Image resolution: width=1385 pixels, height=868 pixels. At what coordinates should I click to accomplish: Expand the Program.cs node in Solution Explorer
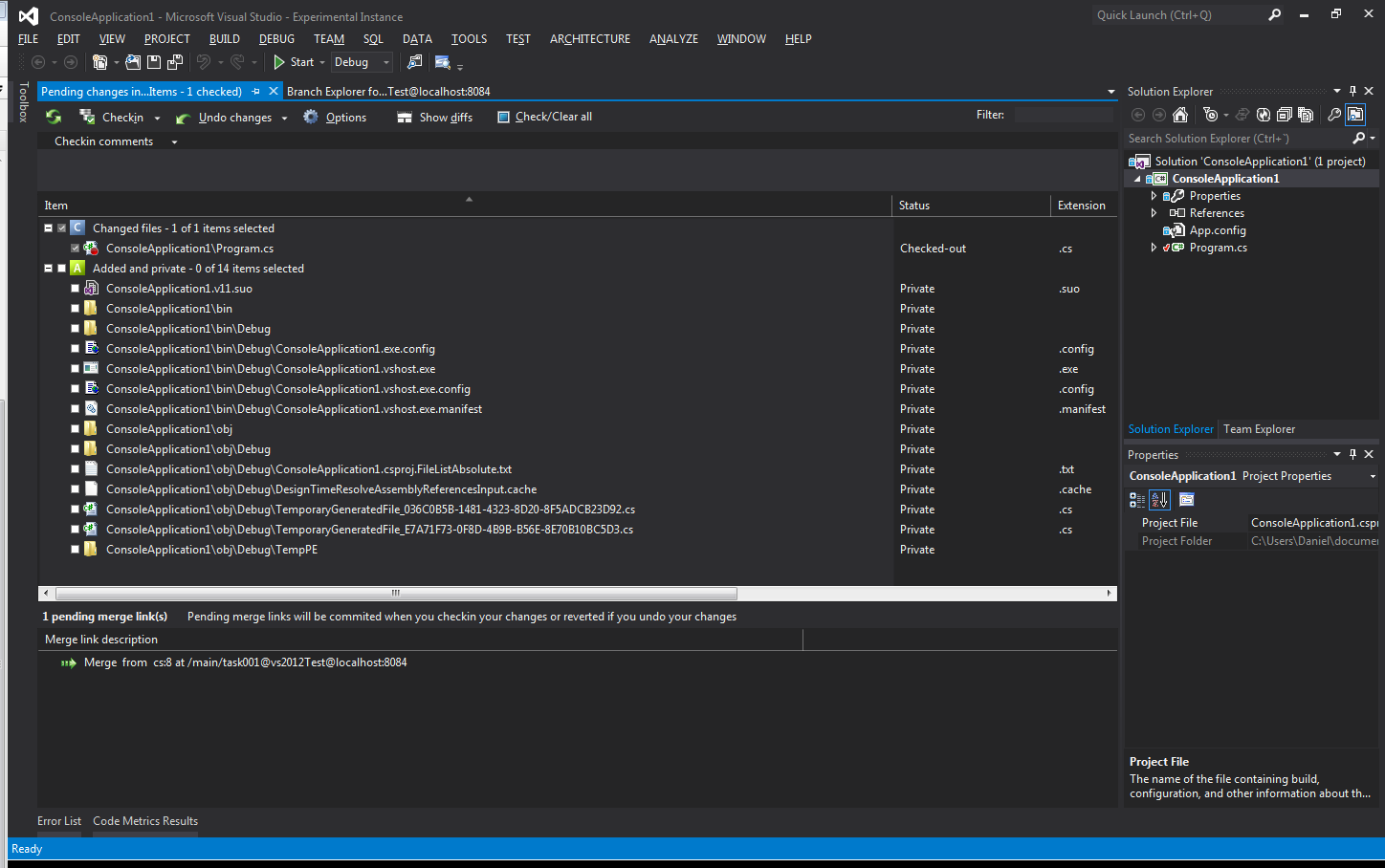(x=1154, y=247)
